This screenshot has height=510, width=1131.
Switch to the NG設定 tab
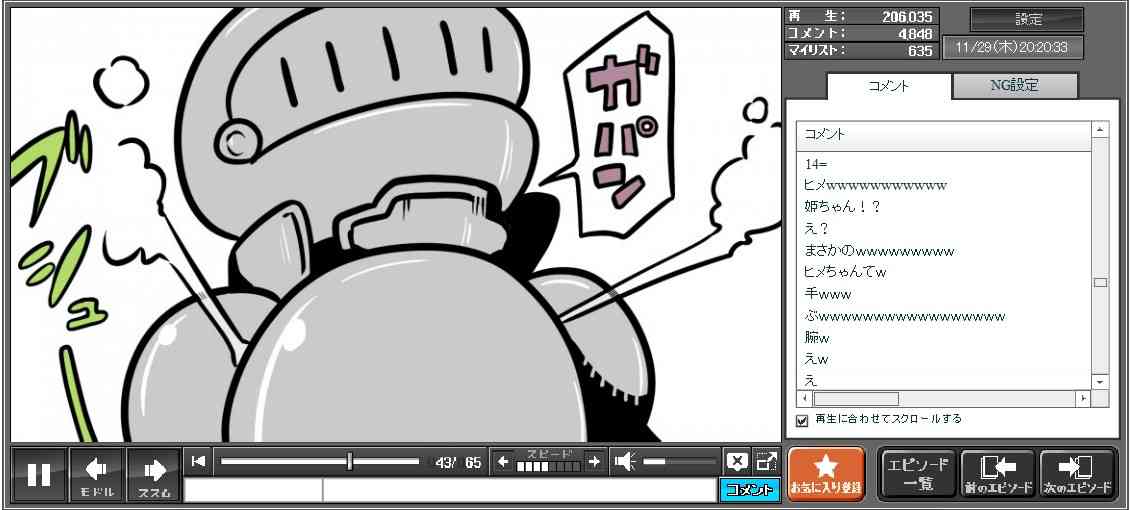click(1014, 86)
